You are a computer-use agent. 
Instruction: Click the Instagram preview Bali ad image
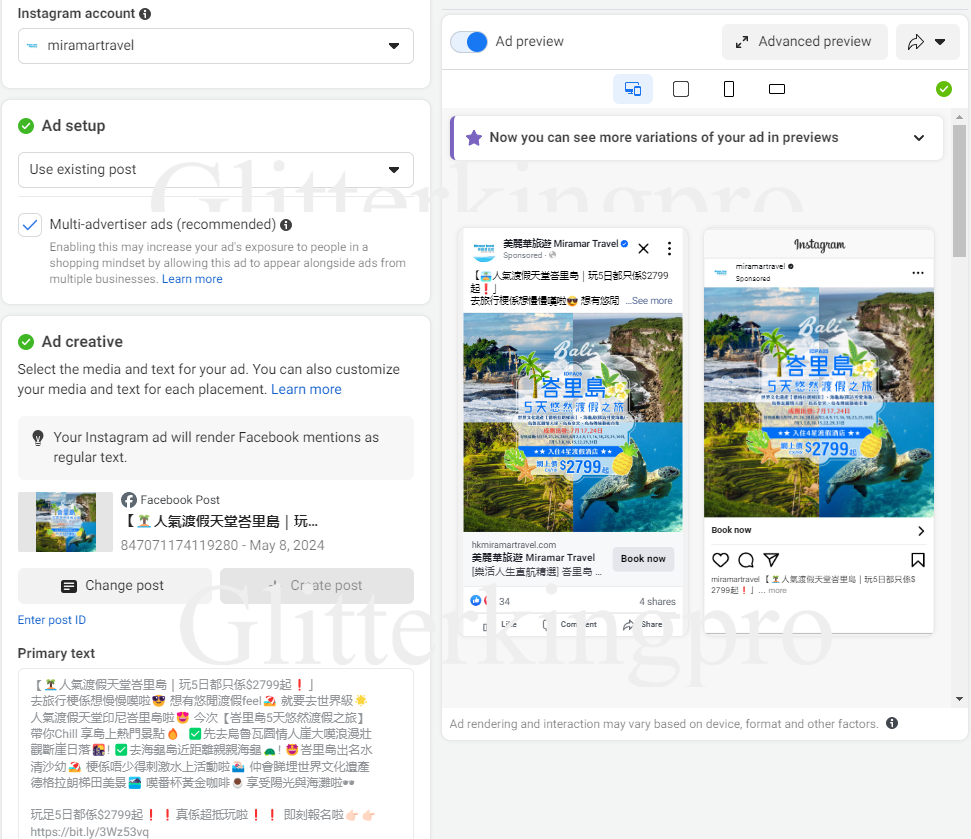coord(819,402)
